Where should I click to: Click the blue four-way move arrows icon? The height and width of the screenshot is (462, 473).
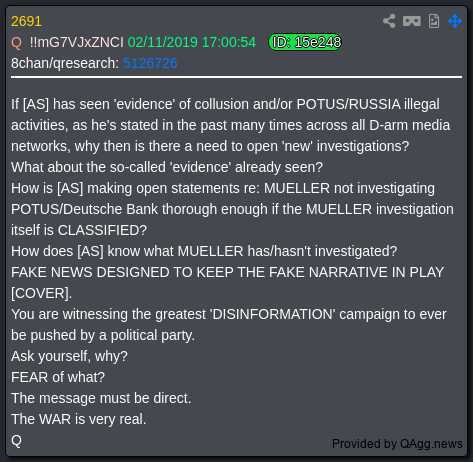[x=455, y=21]
